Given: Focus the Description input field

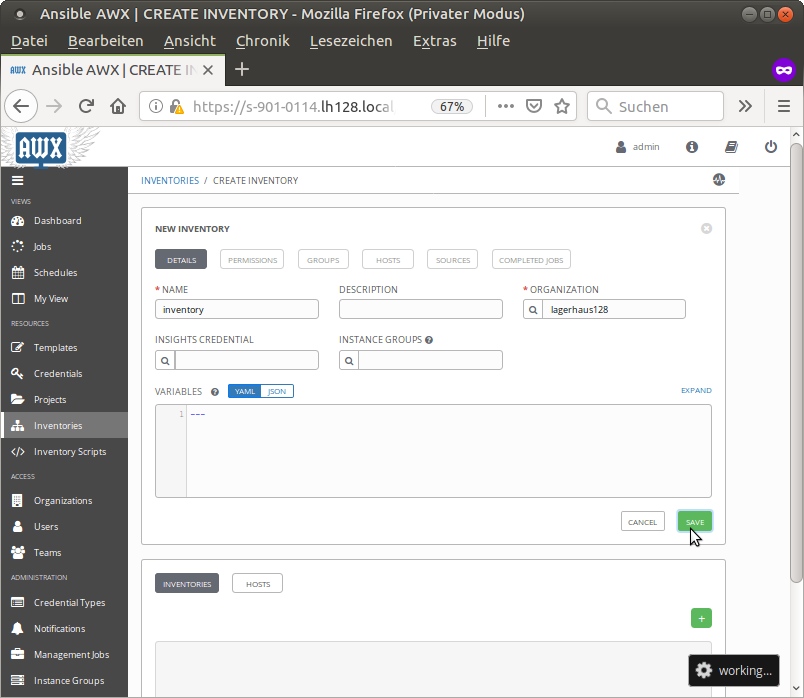Looking at the screenshot, I should [420, 310].
